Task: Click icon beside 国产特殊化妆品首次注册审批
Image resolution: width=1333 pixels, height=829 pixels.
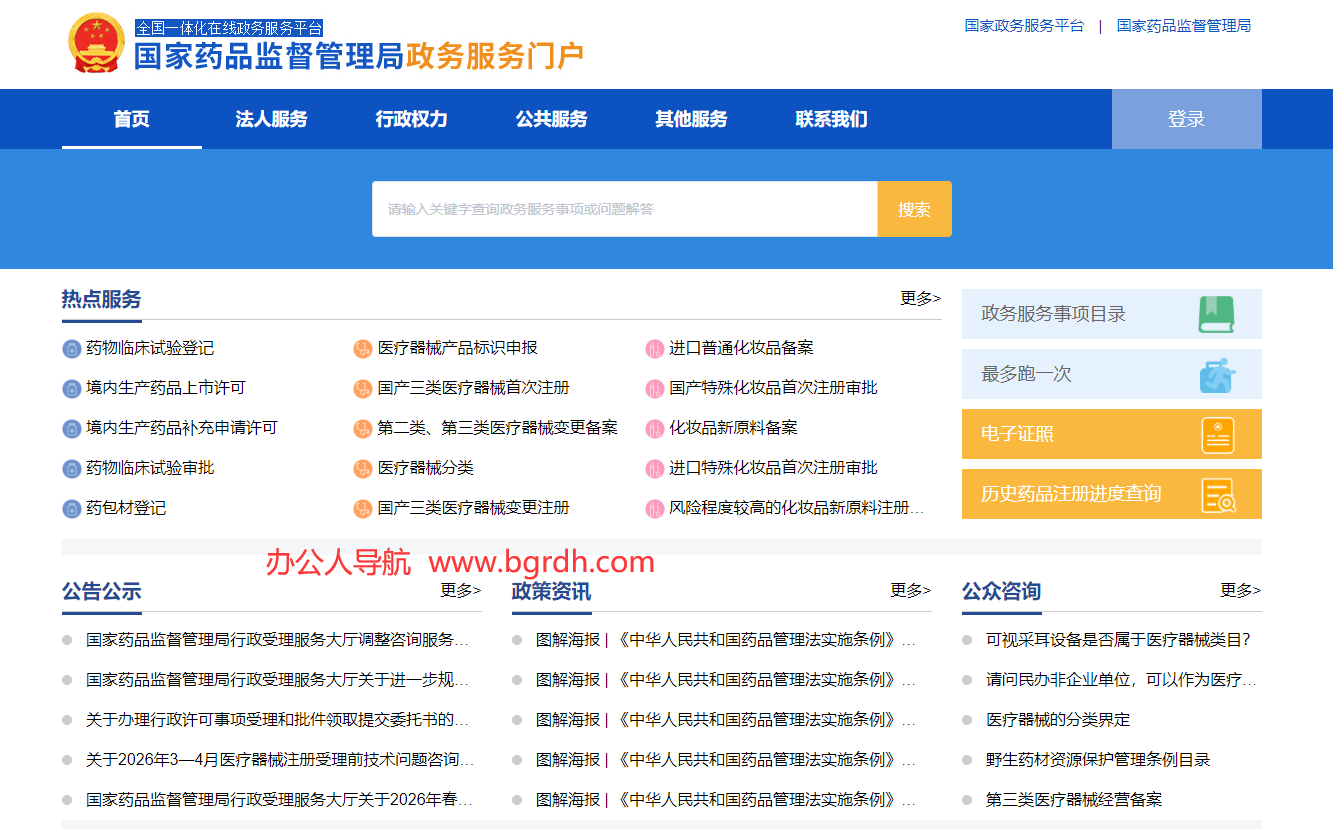Action: pos(655,389)
